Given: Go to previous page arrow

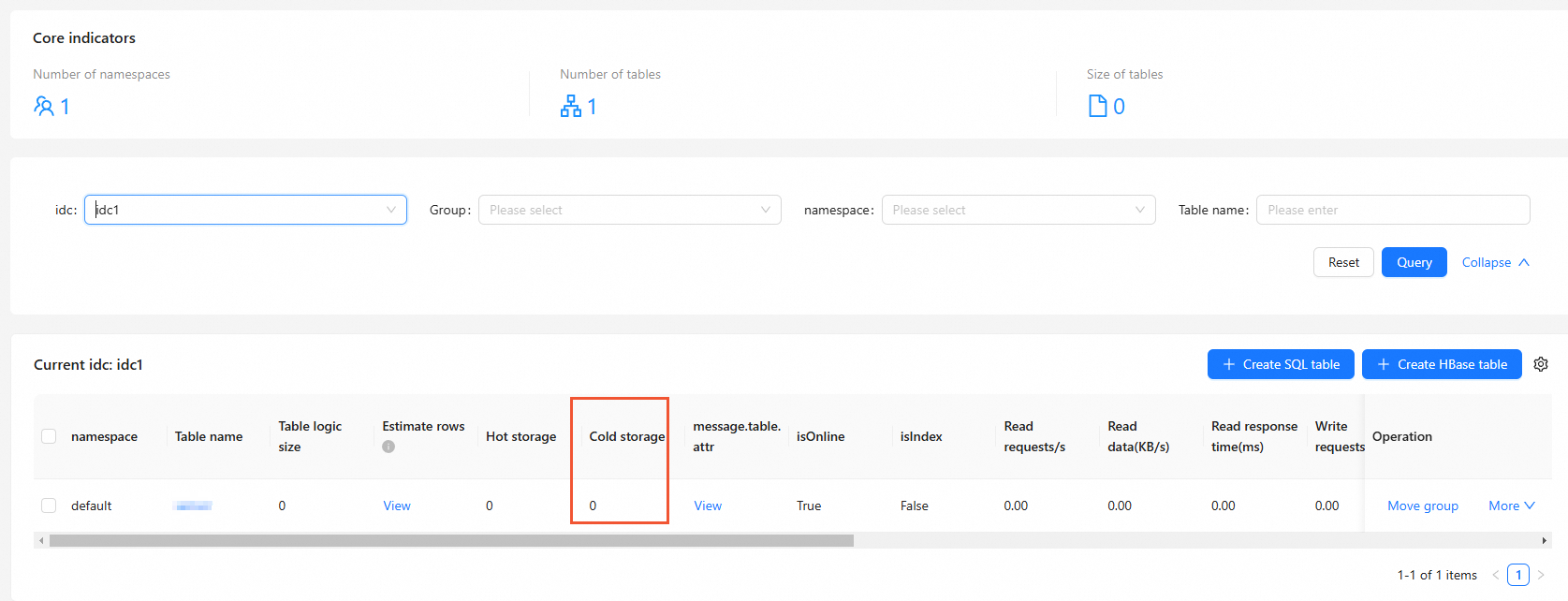Looking at the screenshot, I should [x=1496, y=575].
